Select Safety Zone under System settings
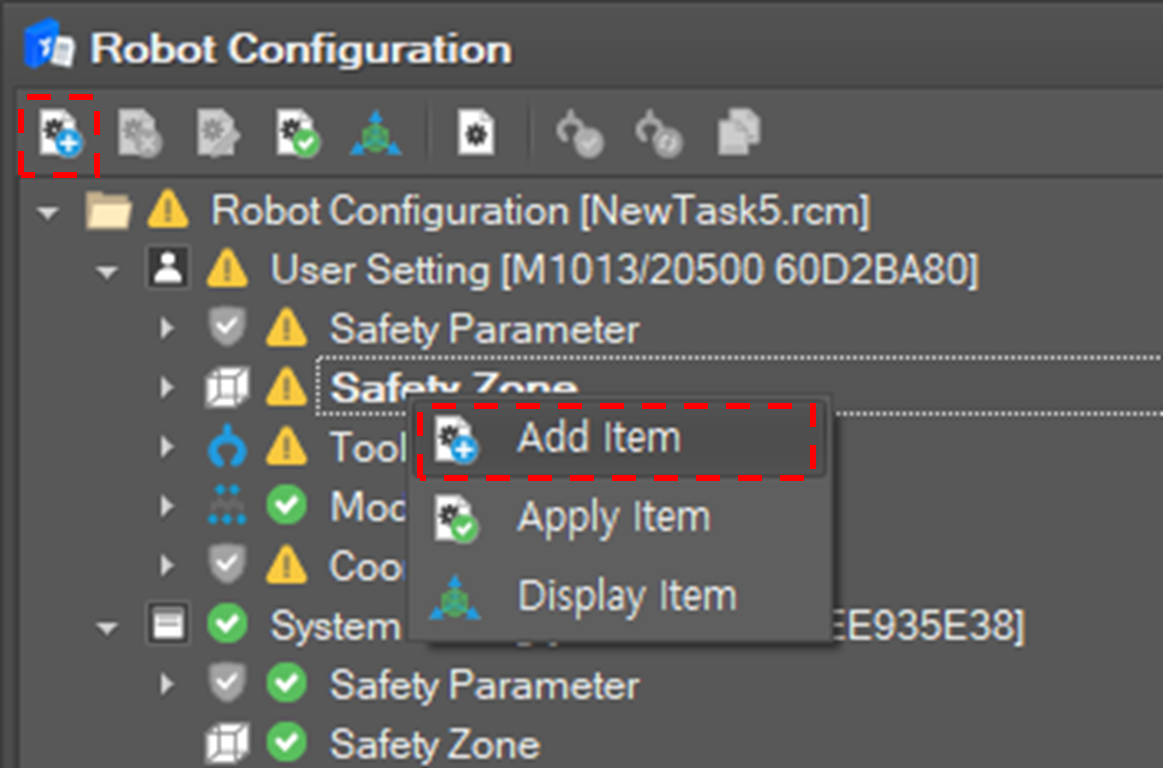The height and width of the screenshot is (768, 1163). [x=434, y=744]
